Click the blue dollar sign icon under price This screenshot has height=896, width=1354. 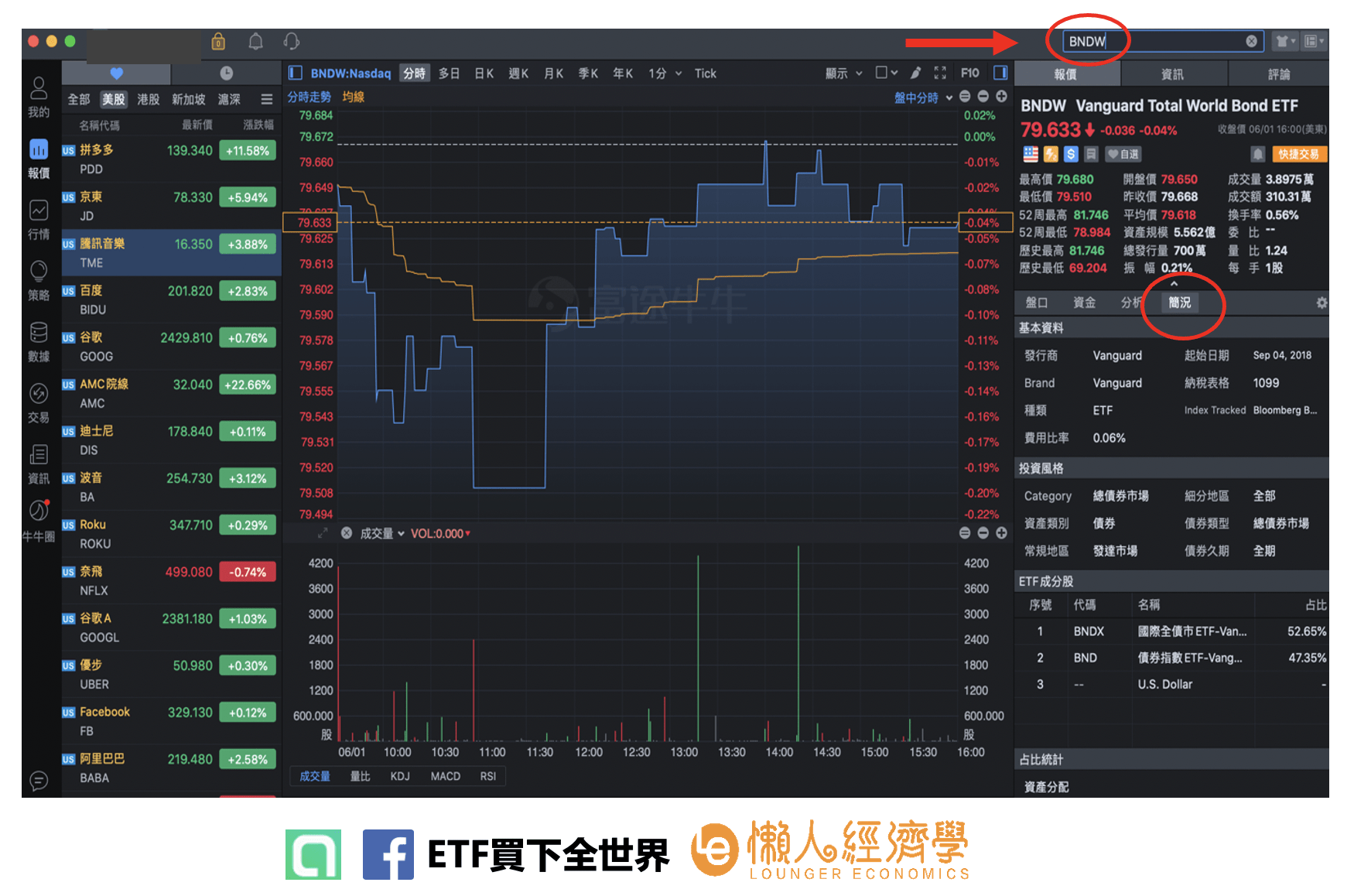[1071, 154]
